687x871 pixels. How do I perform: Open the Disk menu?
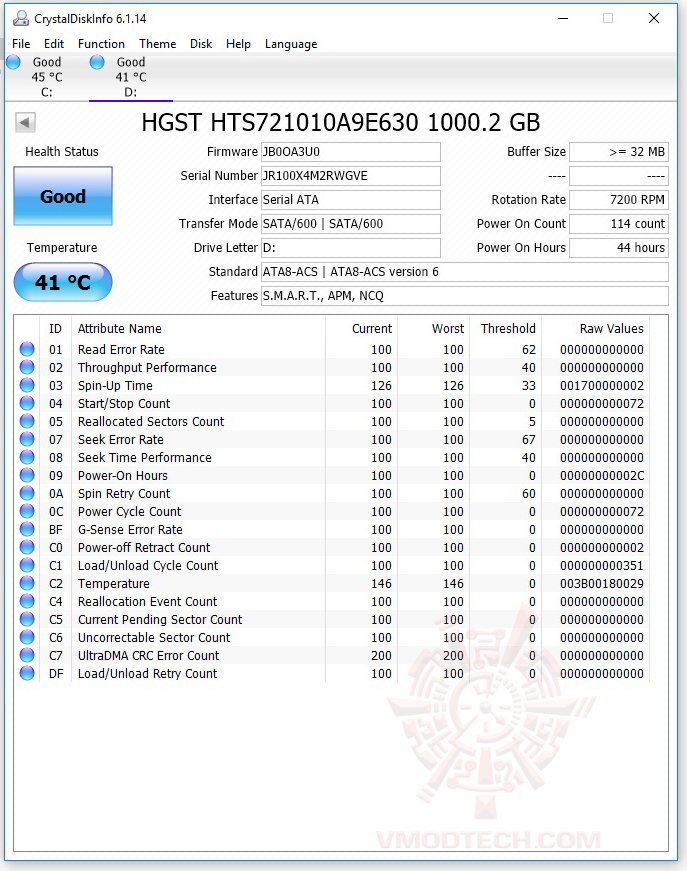pyautogui.click(x=201, y=44)
